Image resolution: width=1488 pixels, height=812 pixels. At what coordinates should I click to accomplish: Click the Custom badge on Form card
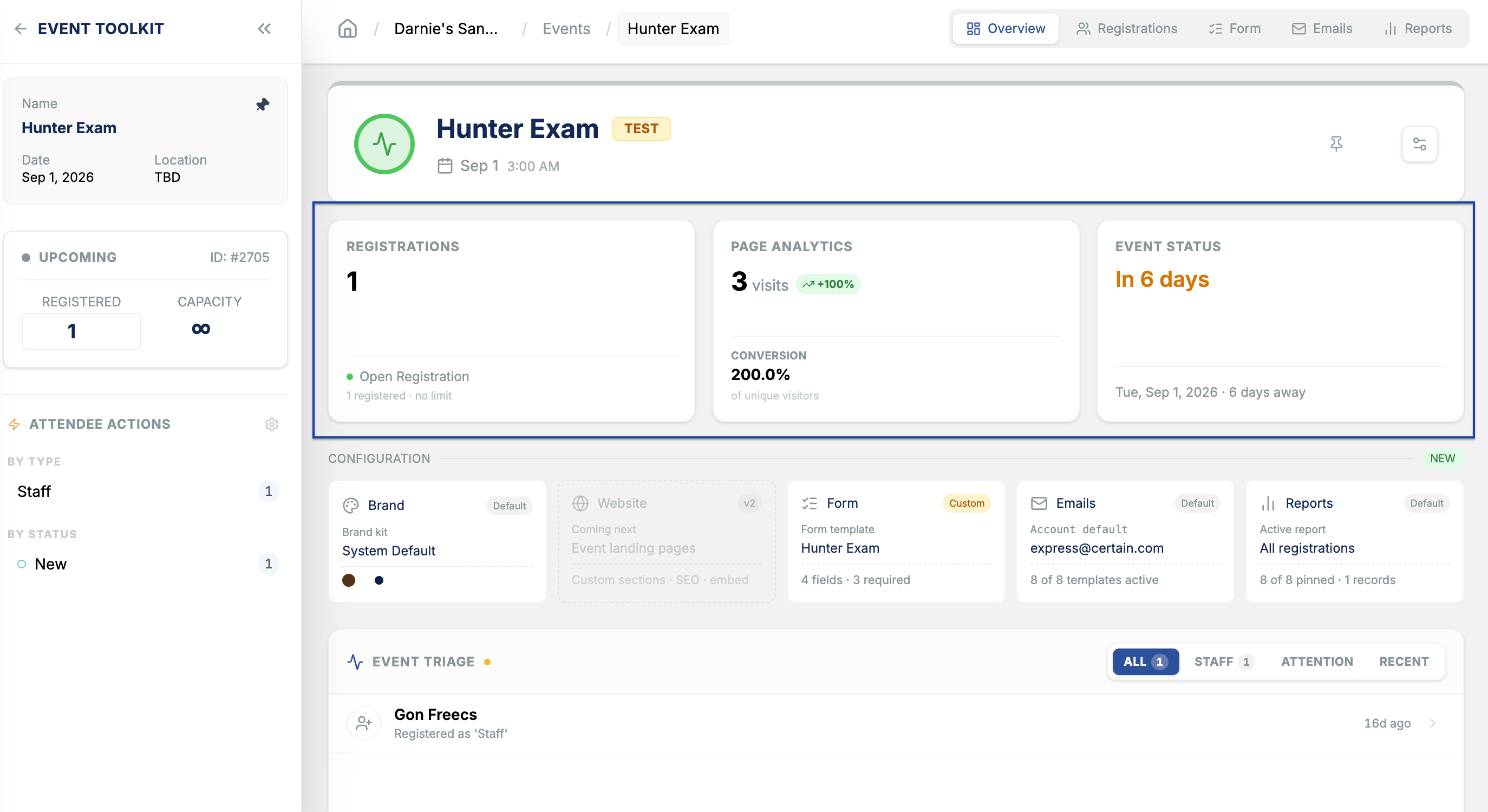coord(967,503)
